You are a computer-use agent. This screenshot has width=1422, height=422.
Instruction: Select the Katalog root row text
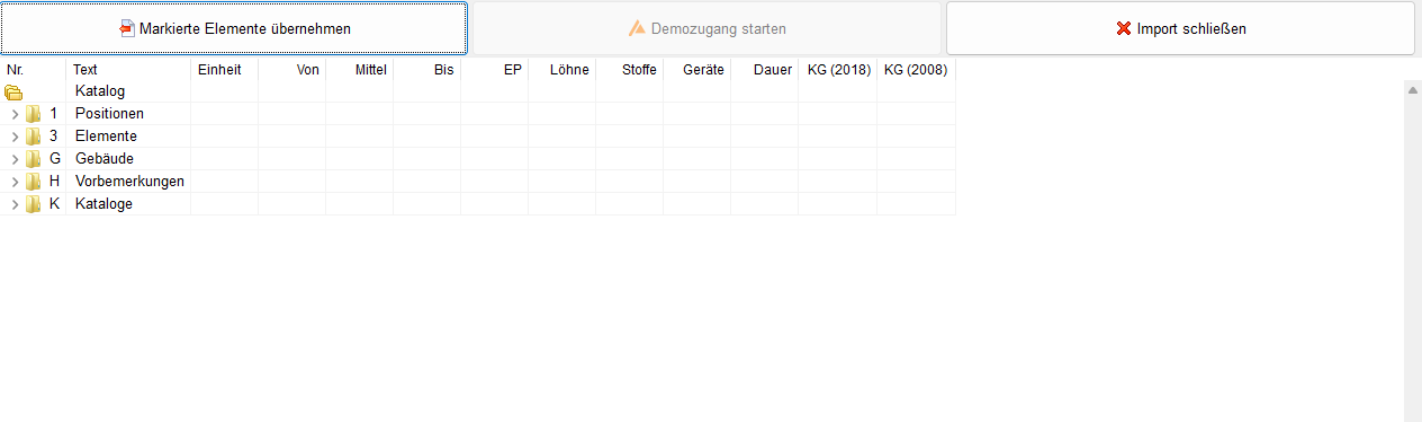(x=100, y=91)
